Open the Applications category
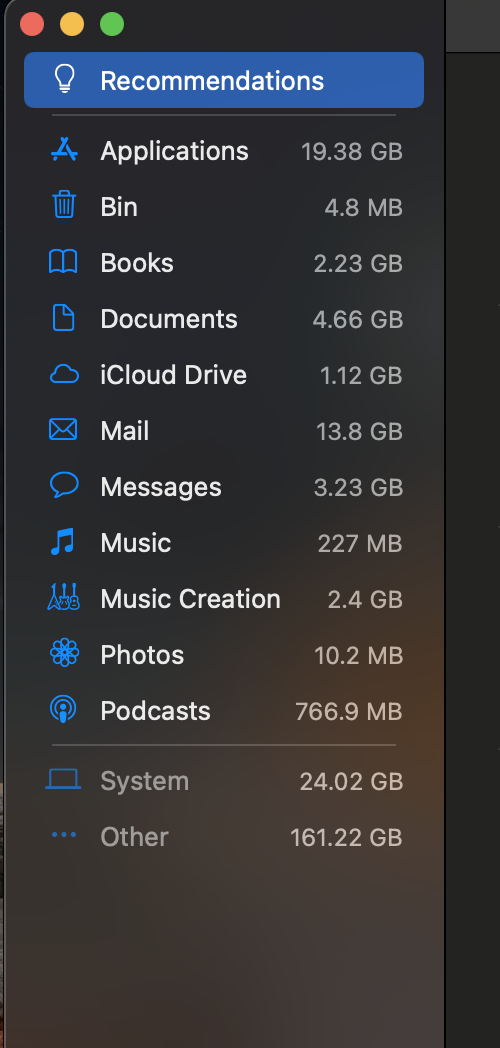Image resolution: width=500 pixels, height=1048 pixels. [174, 151]
